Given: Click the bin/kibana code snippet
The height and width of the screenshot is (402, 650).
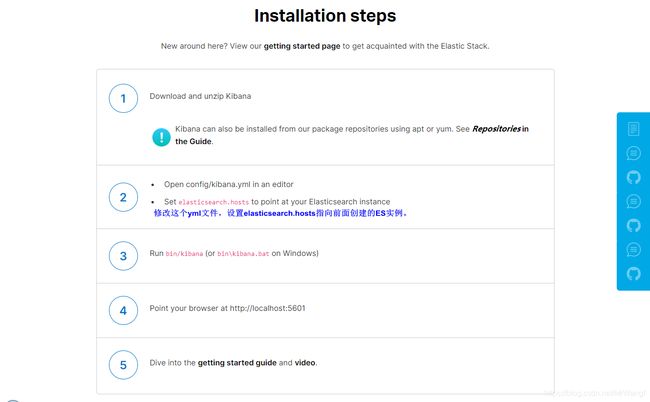Looking at the screenshot, I should pyautogui.click(x=184, y=254).
